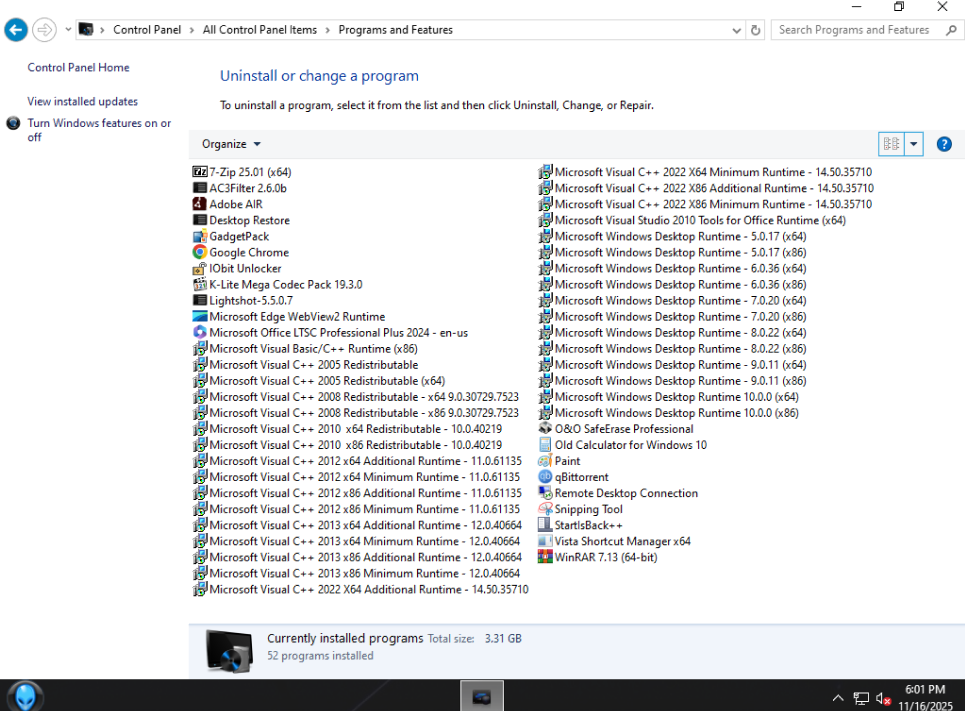The height and width of the screenshot is (711, 965).
Task: Select the Paint palette icon
Action: coord(545,460)
